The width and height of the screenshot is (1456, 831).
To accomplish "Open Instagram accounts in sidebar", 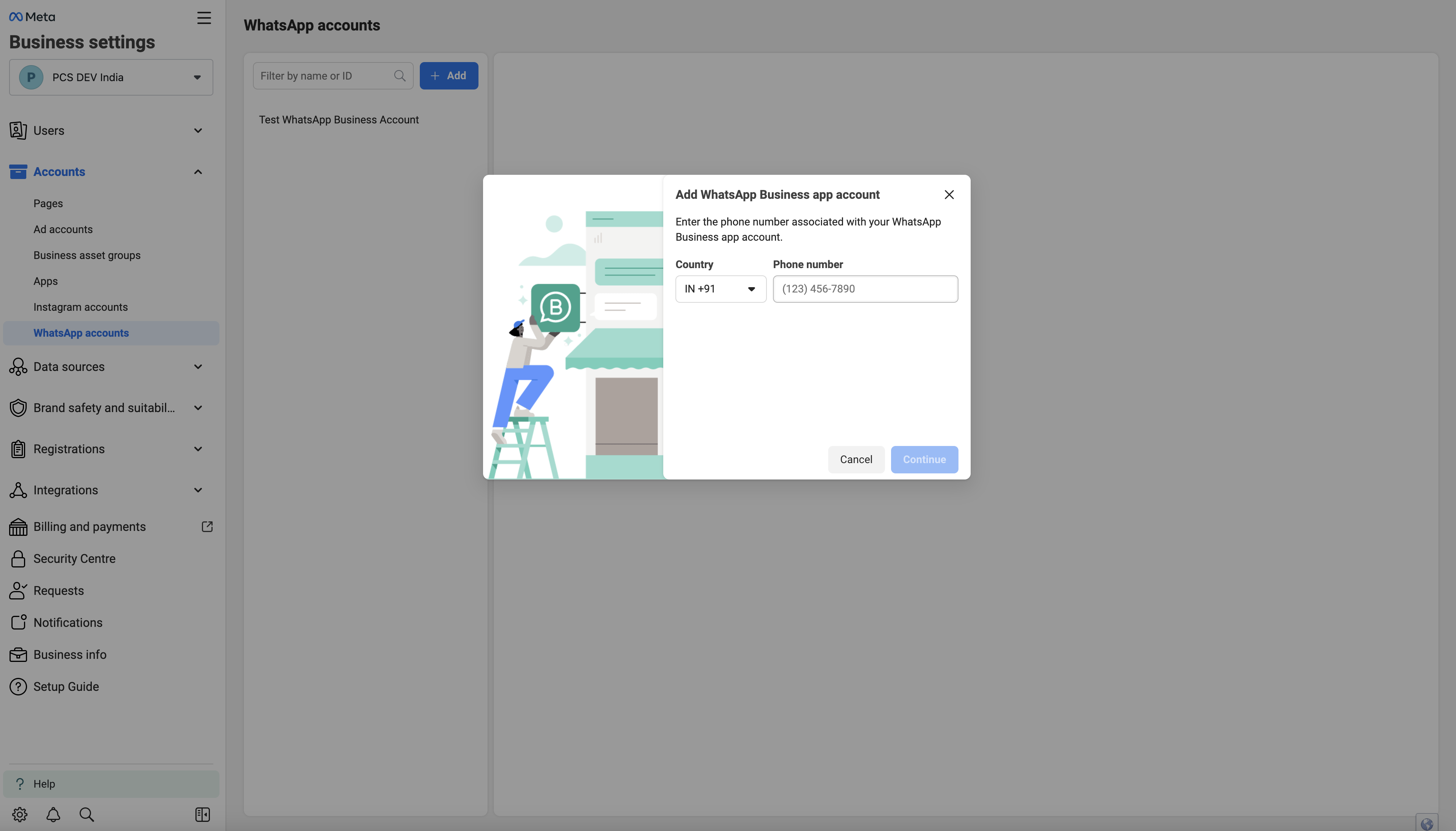I will pos(80,307).
